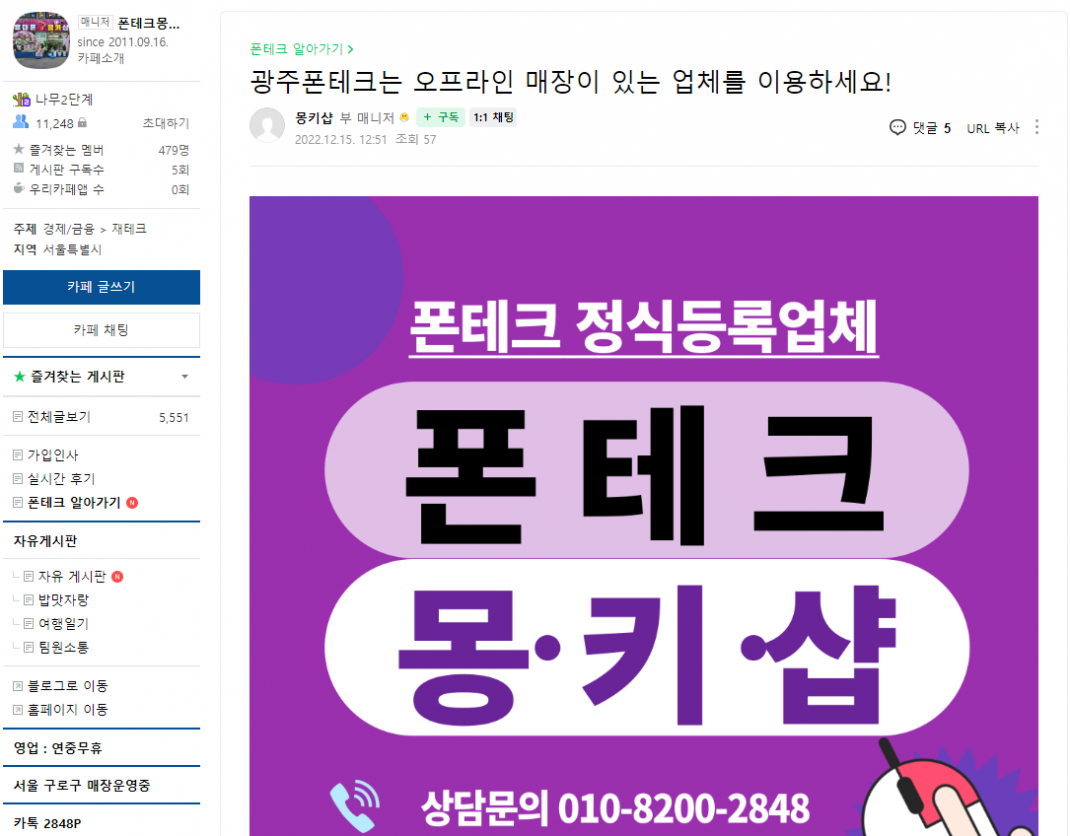Toggle subscription with the 구독 button

coord(440,117)
